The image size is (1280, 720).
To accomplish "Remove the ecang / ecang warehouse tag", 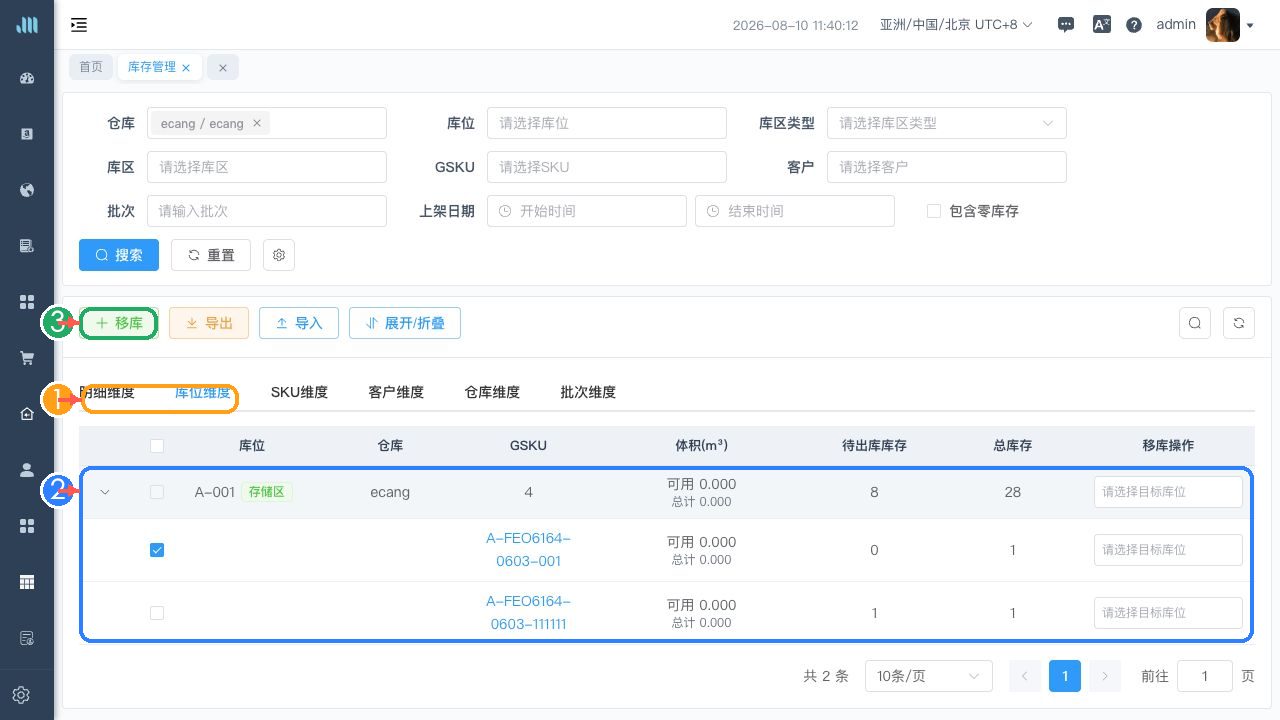I will [257, 123].
